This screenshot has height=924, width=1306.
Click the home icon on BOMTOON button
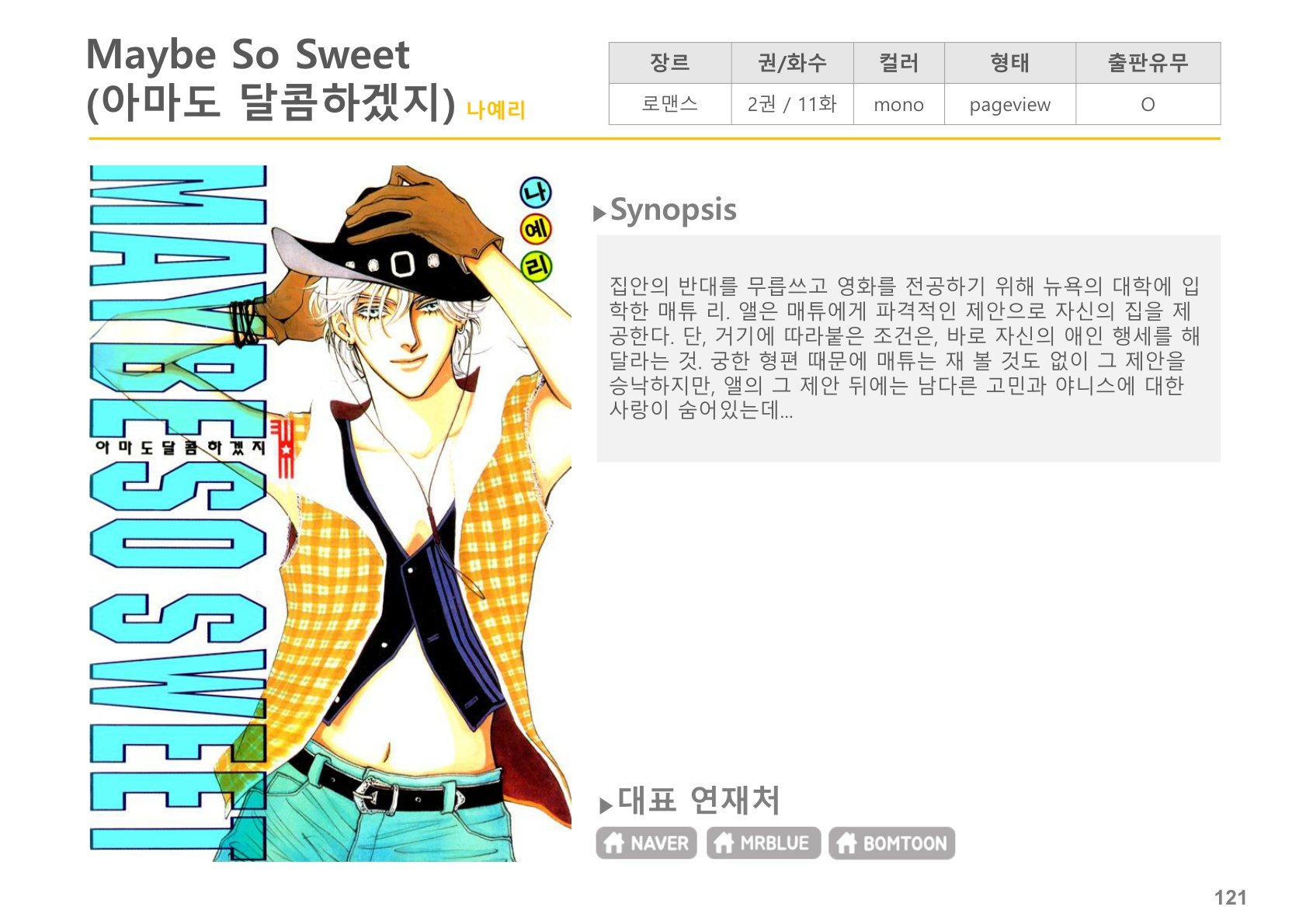[846, 842]
